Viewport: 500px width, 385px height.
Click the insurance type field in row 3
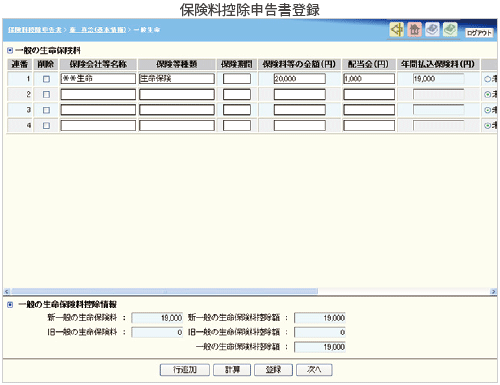(177, 110)
